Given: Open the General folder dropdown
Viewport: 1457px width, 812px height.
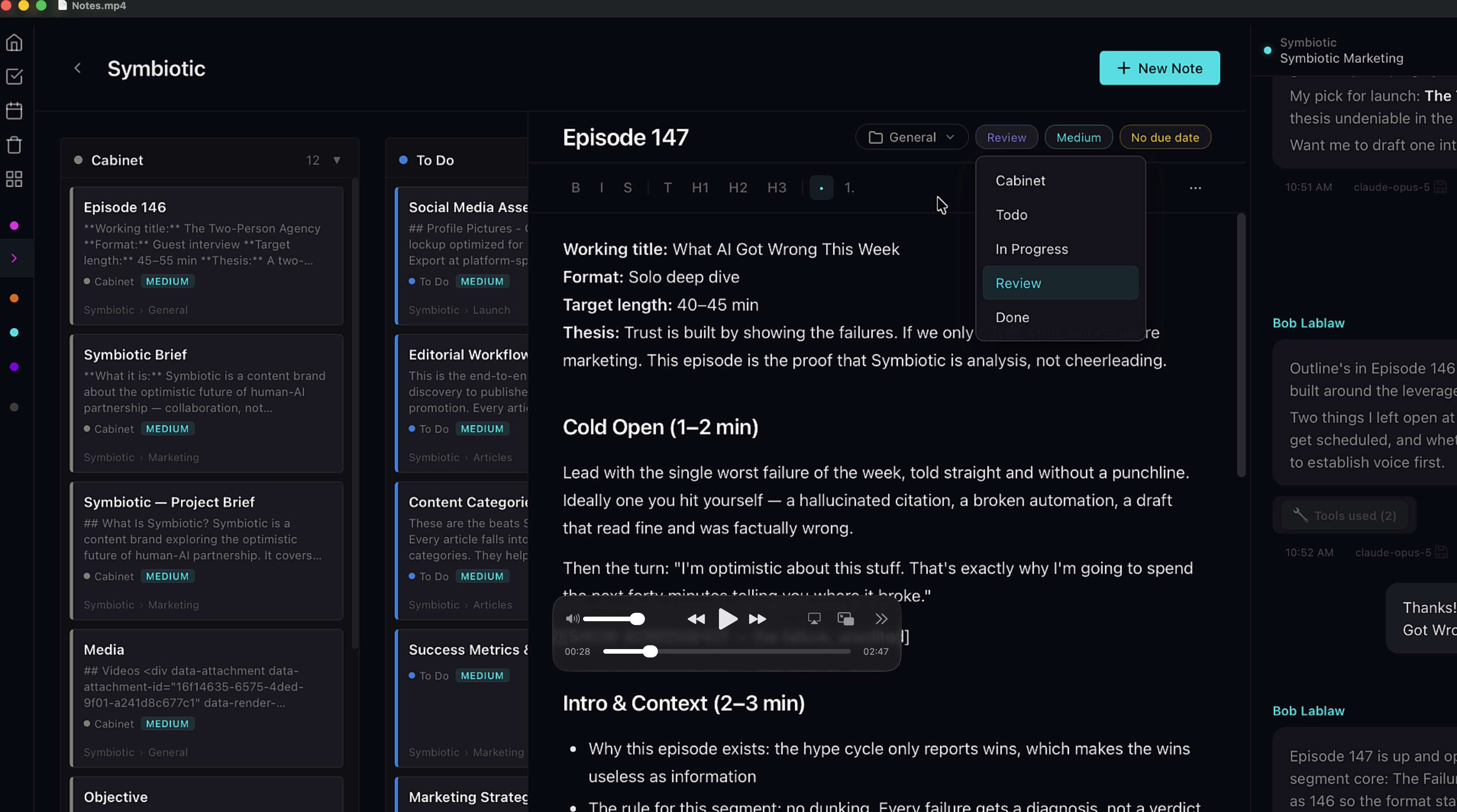Looking at the screenshot, I should (912, 137).
